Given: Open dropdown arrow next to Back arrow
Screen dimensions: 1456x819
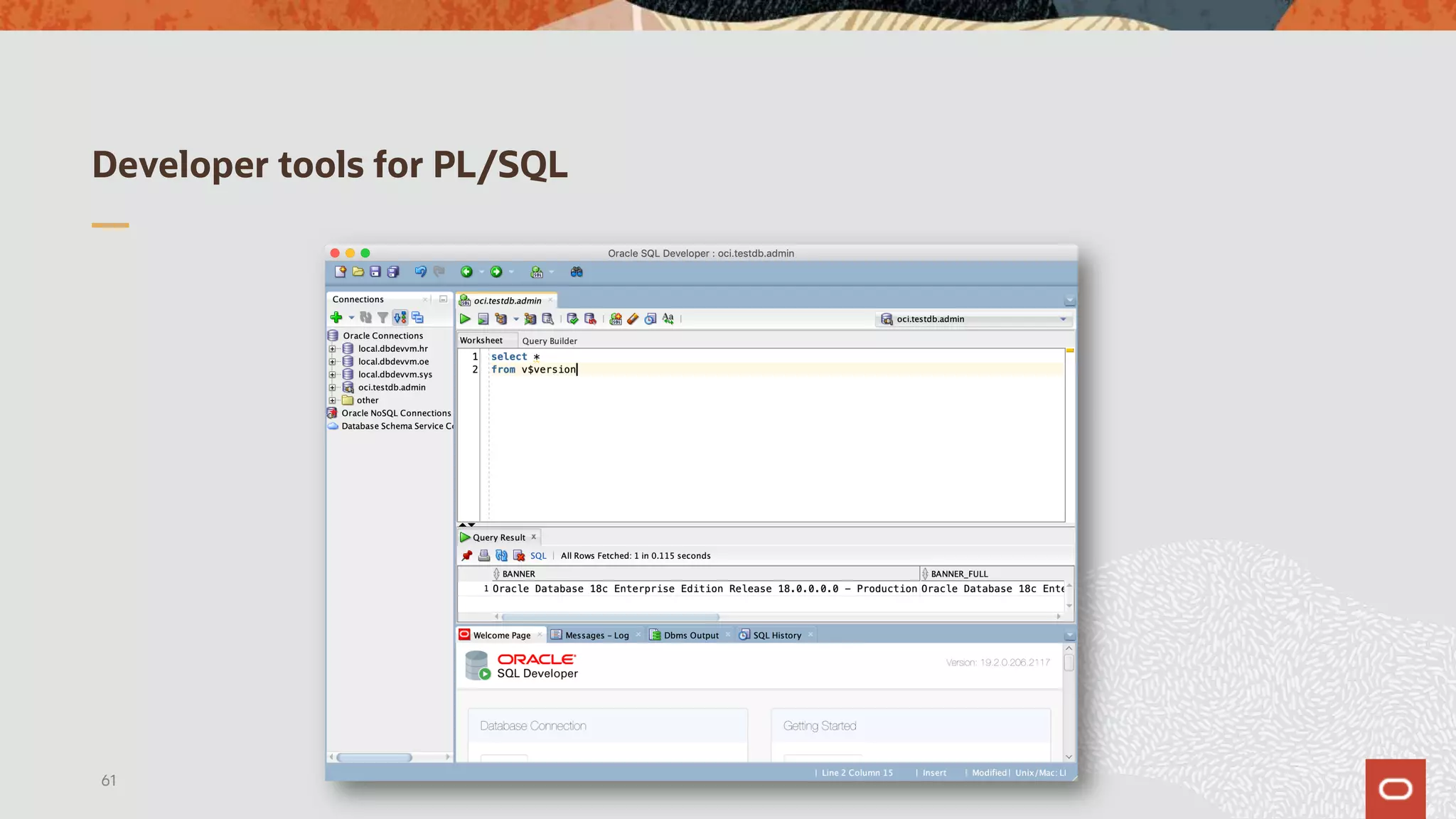Looking at the screenshot, I should (x=481, y=272).
